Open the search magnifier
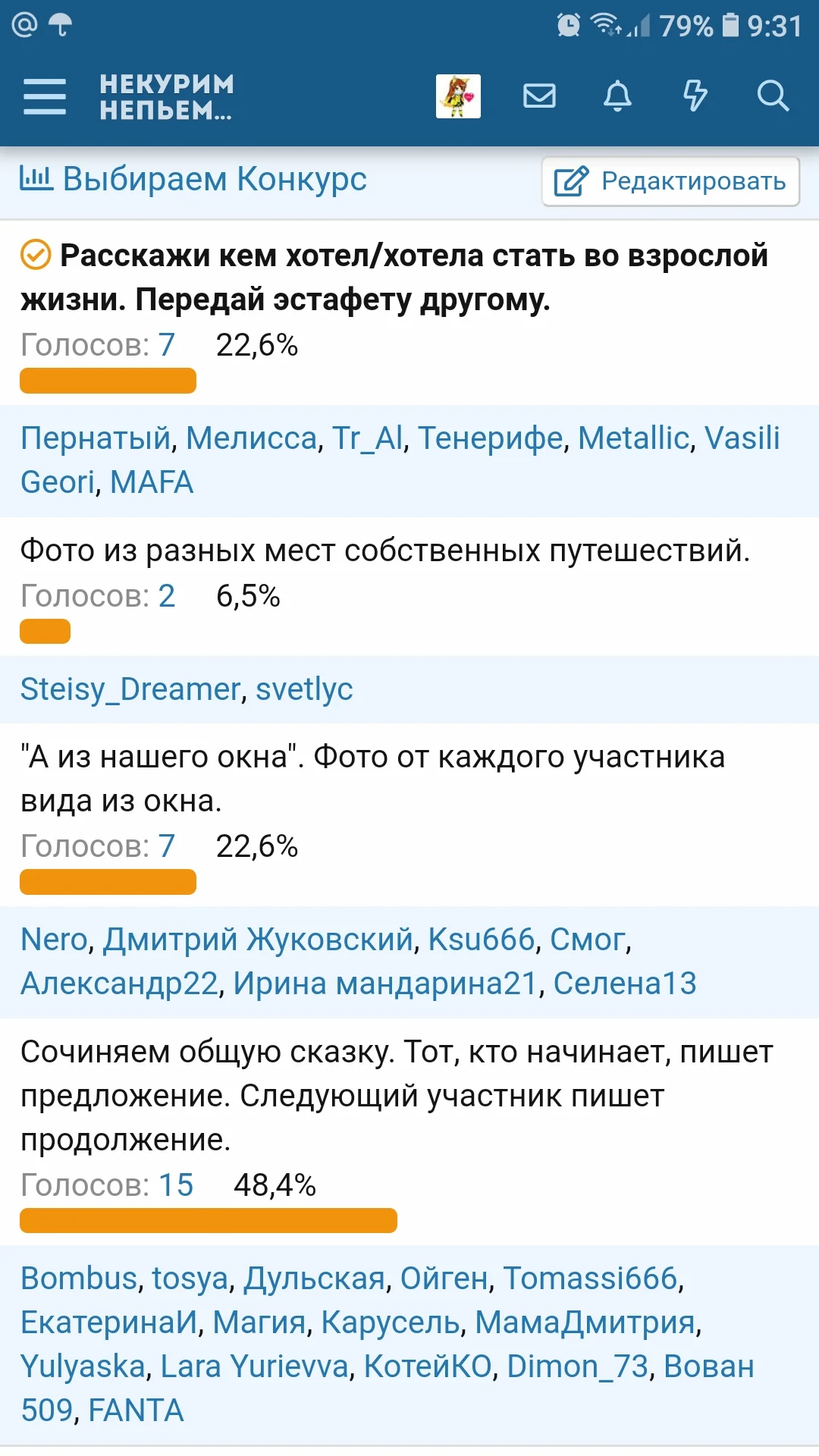Image resolution: width=819 pixels, height=1456 pixels. 773,96
